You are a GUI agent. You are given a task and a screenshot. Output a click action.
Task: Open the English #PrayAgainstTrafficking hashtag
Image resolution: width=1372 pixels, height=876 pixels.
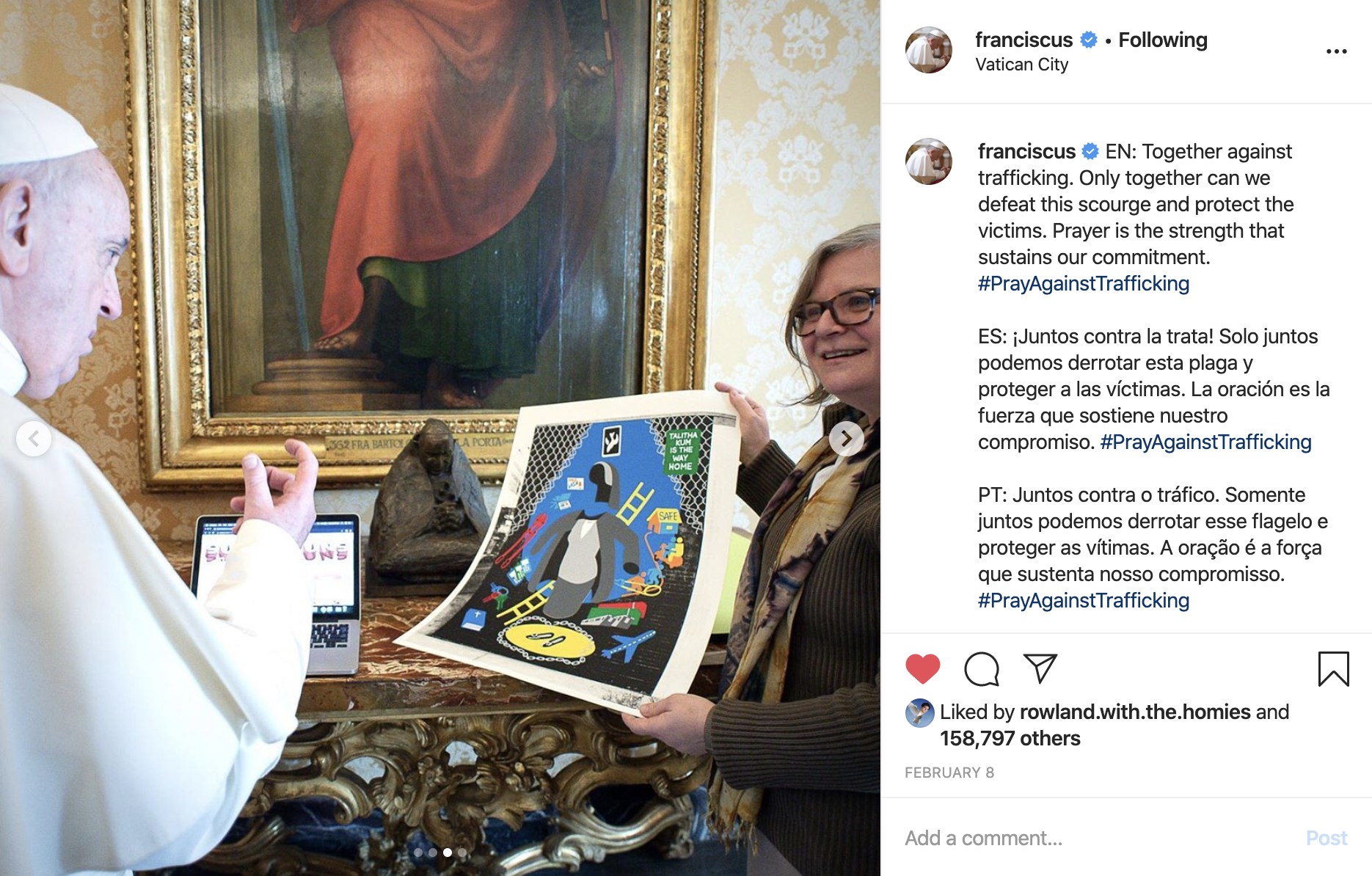(1083, 284)
